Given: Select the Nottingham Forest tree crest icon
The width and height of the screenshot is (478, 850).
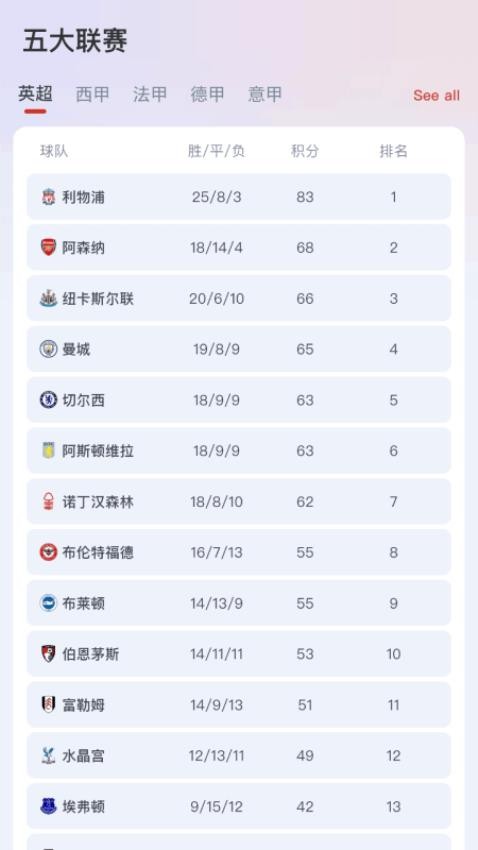Looking at the screenshot, I should [x=48, y=501].
